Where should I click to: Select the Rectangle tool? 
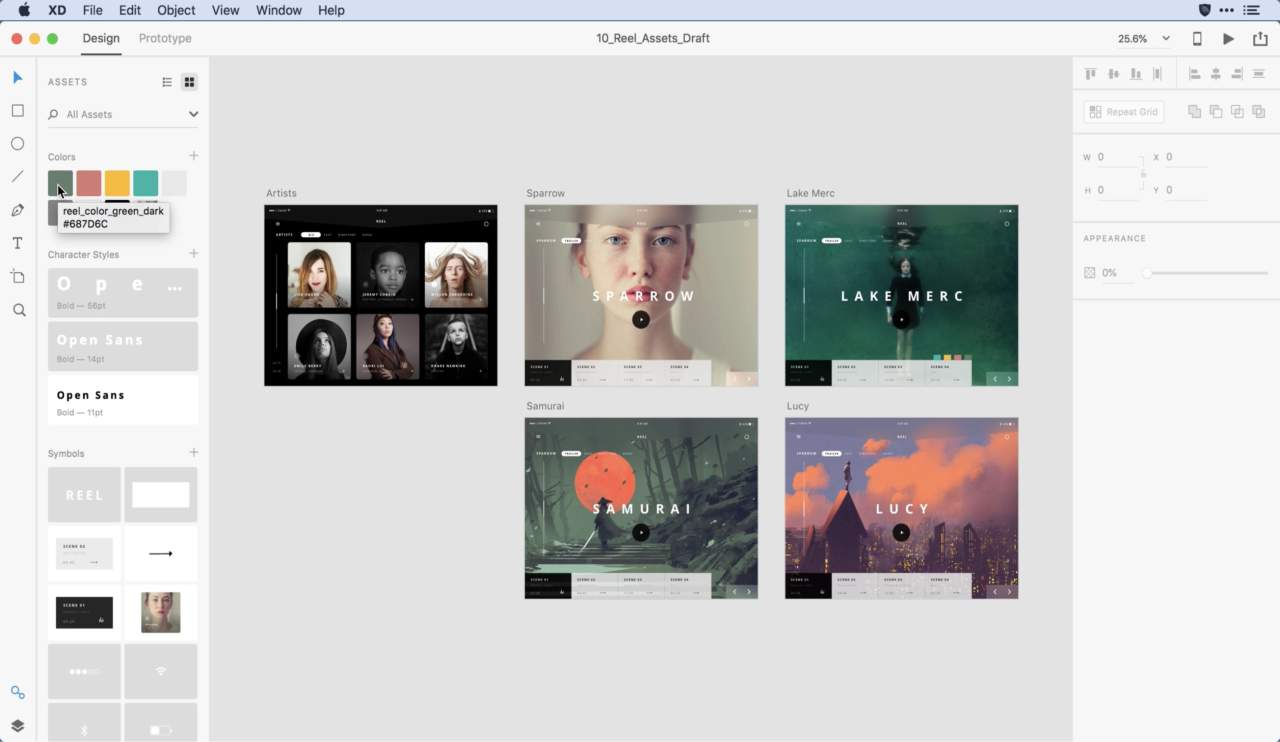tap(18, 111)
